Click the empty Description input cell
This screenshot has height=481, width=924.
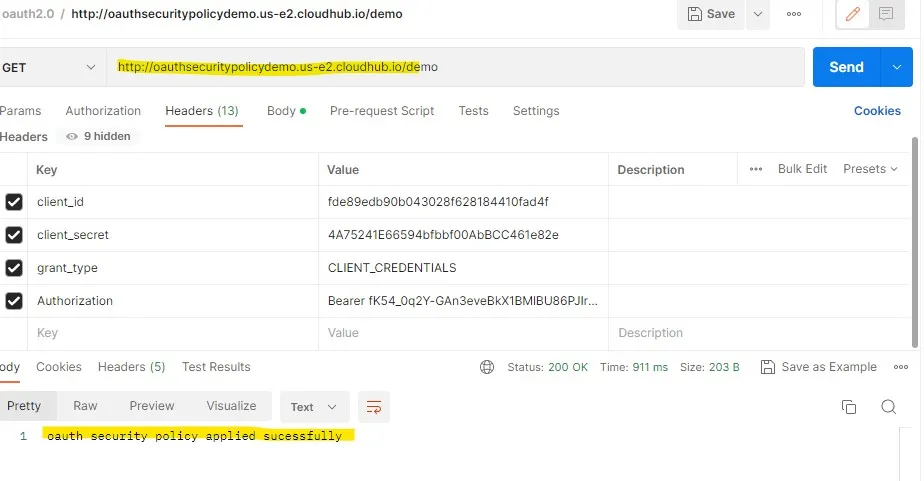758,333
